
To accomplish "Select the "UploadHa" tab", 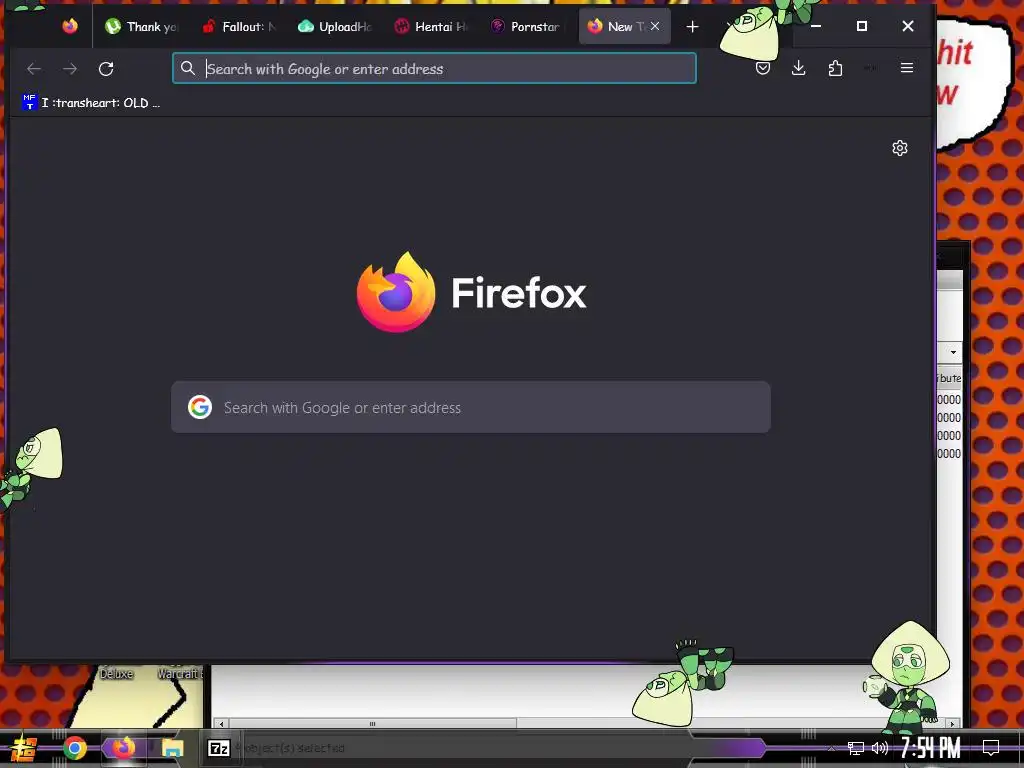I will pos(336,26).
